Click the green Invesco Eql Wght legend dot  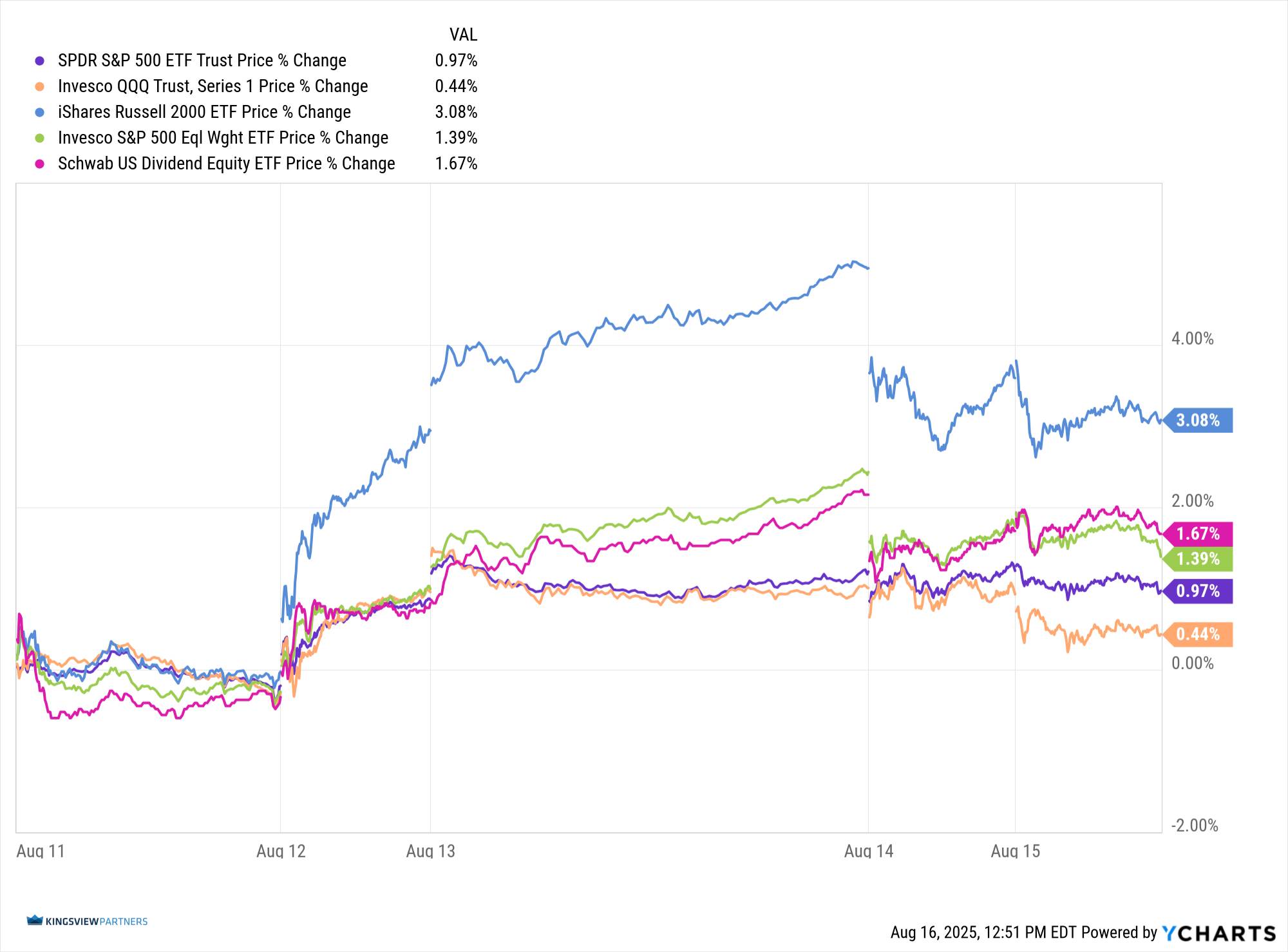(x=40, y=138)
